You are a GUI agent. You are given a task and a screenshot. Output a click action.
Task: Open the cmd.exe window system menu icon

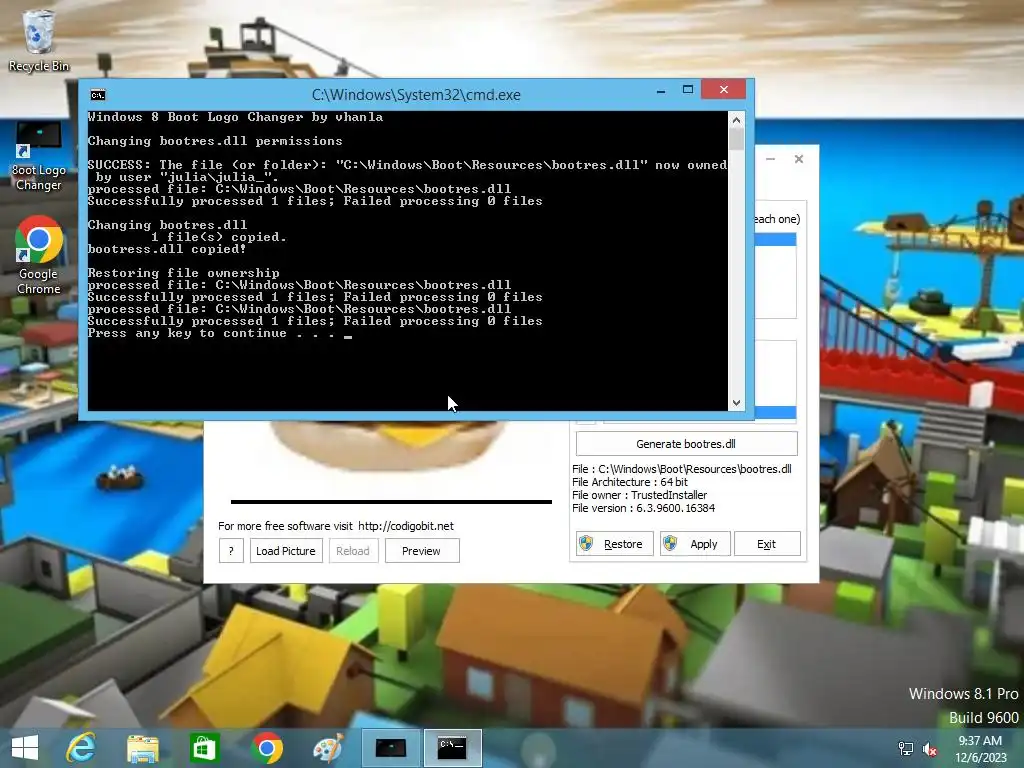[98, 95]
